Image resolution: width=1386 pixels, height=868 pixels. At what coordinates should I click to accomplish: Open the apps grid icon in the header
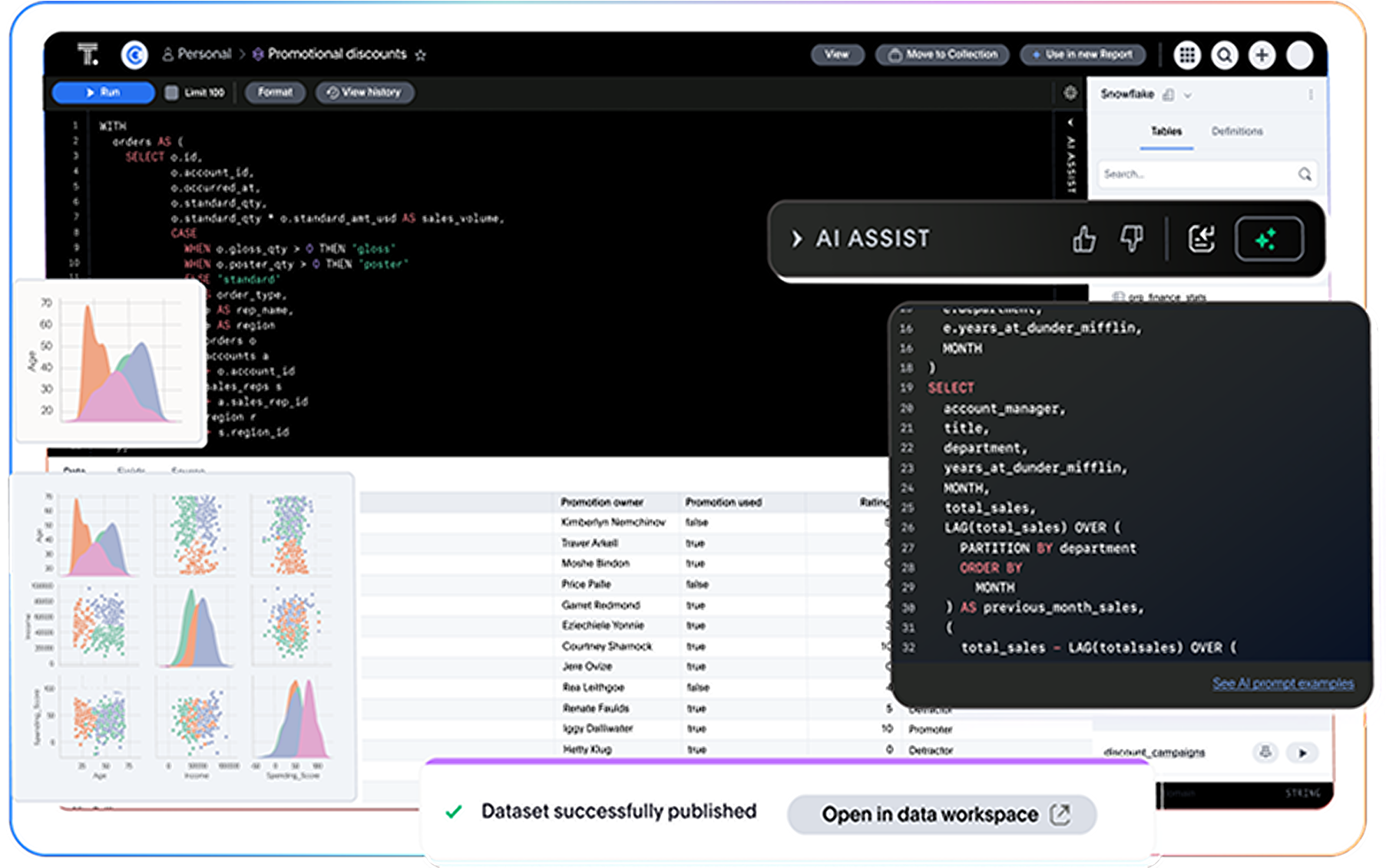coord(1187,55)
